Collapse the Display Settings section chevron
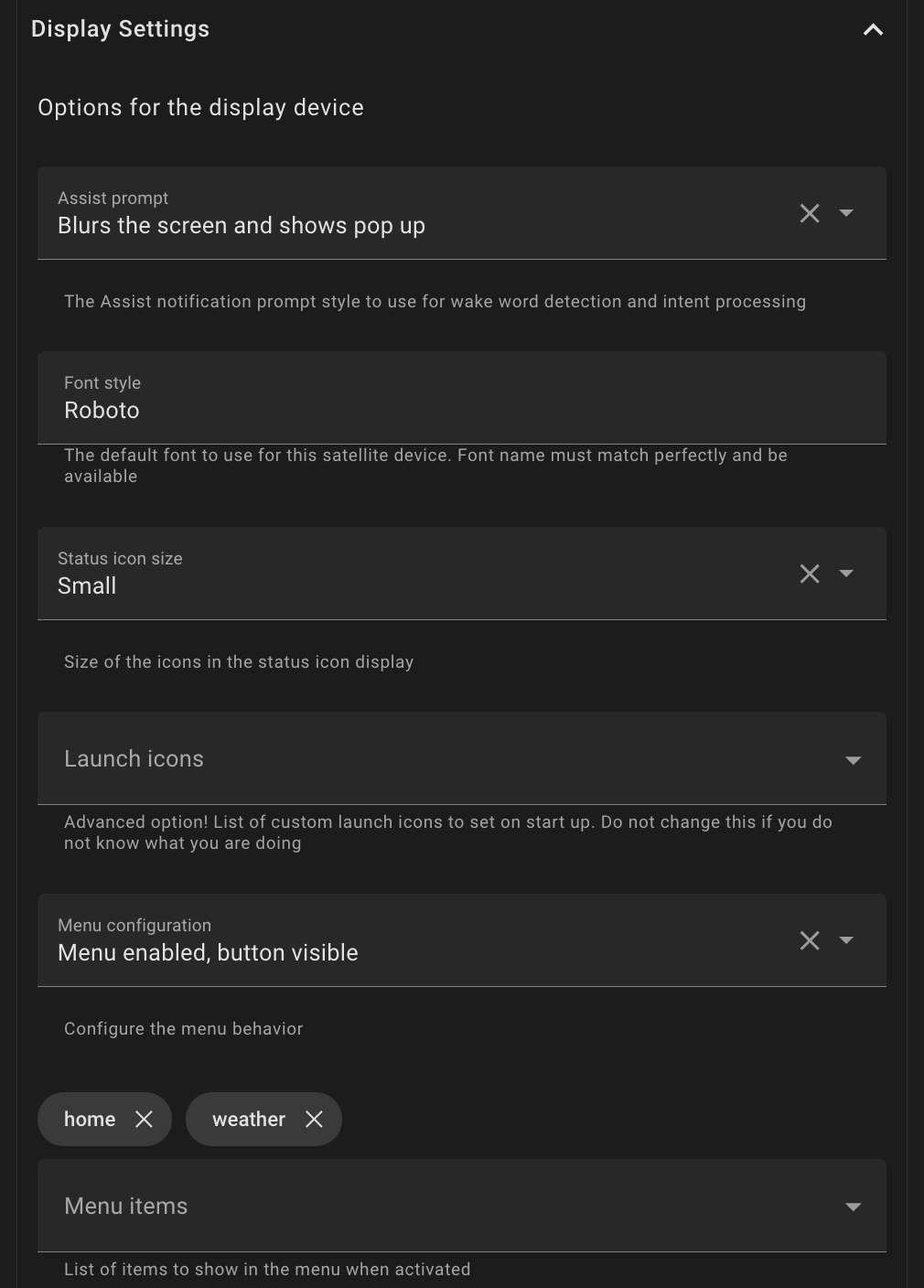This screenshot has height=1288, width=924. pos(873,30)
